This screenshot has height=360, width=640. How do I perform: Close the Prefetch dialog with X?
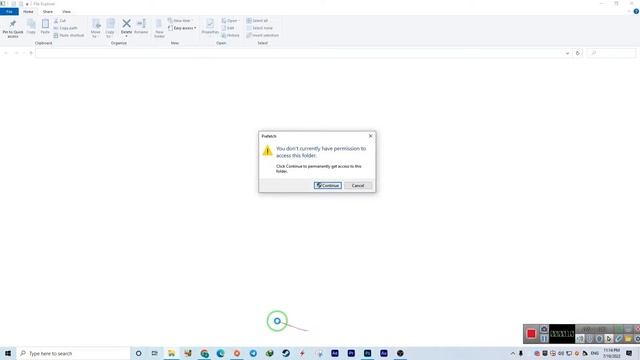point(371,136)
